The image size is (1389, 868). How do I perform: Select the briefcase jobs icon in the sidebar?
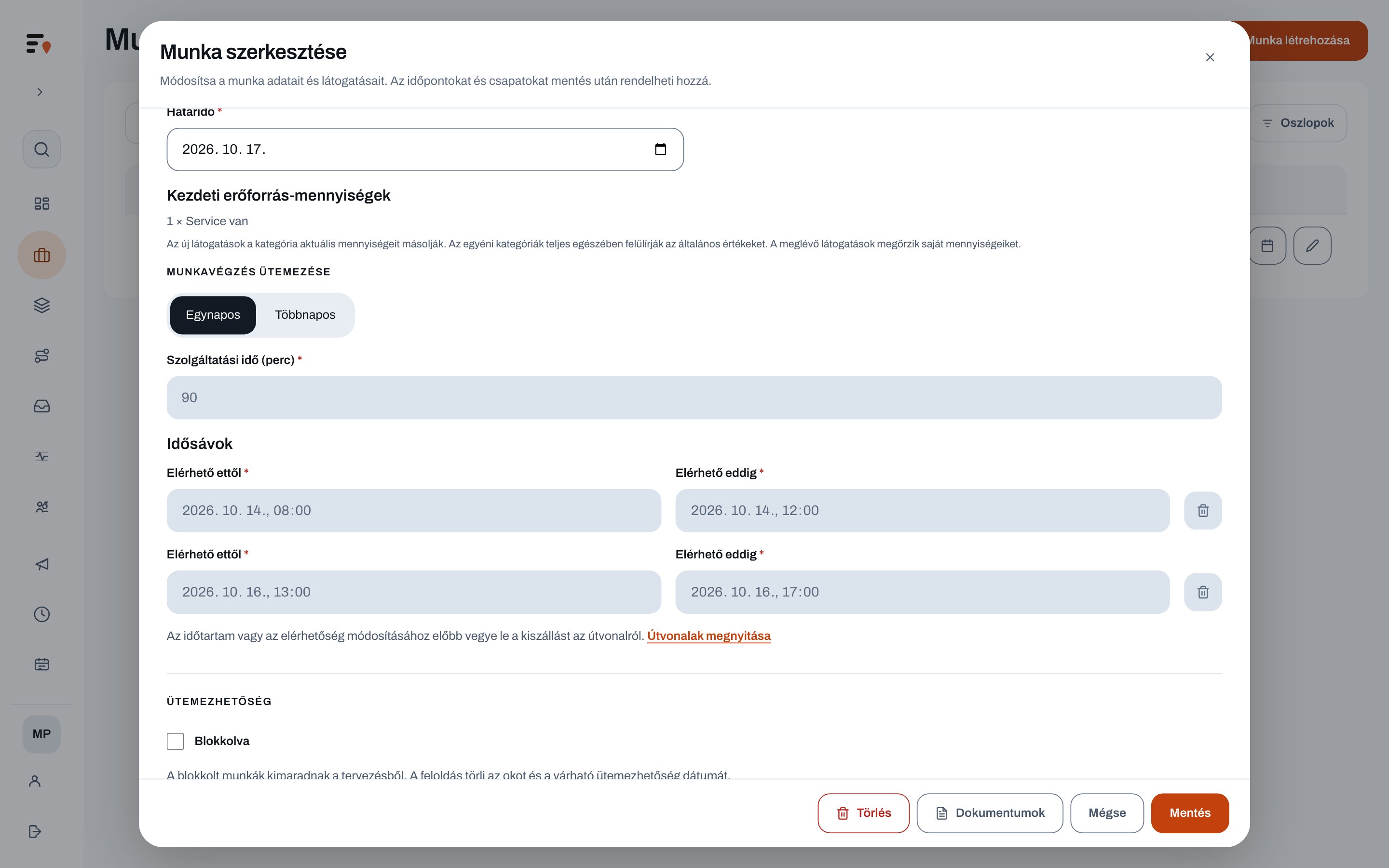click(x=41, y=255)
